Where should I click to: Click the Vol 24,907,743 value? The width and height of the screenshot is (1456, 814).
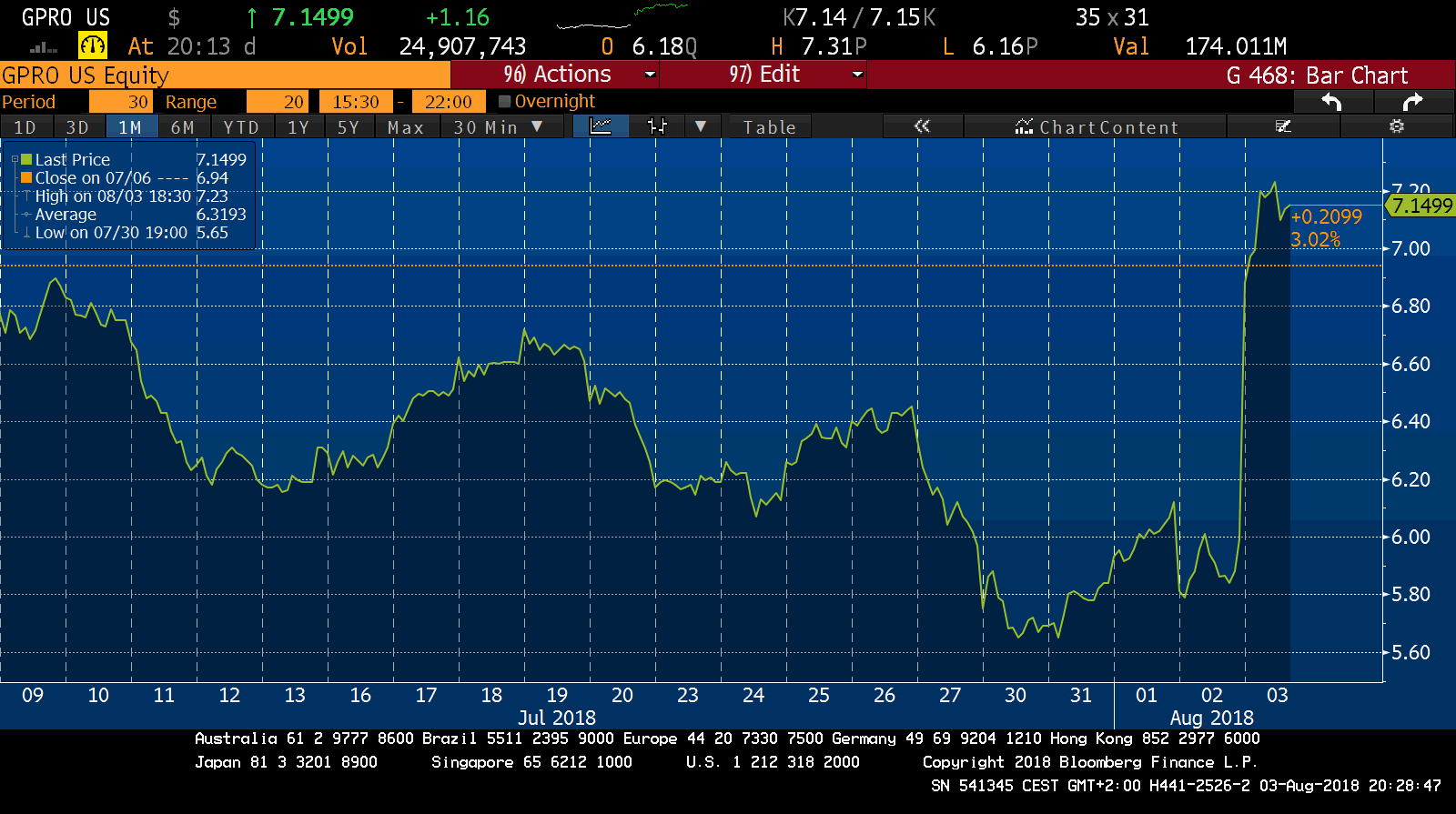pos(462,46)
